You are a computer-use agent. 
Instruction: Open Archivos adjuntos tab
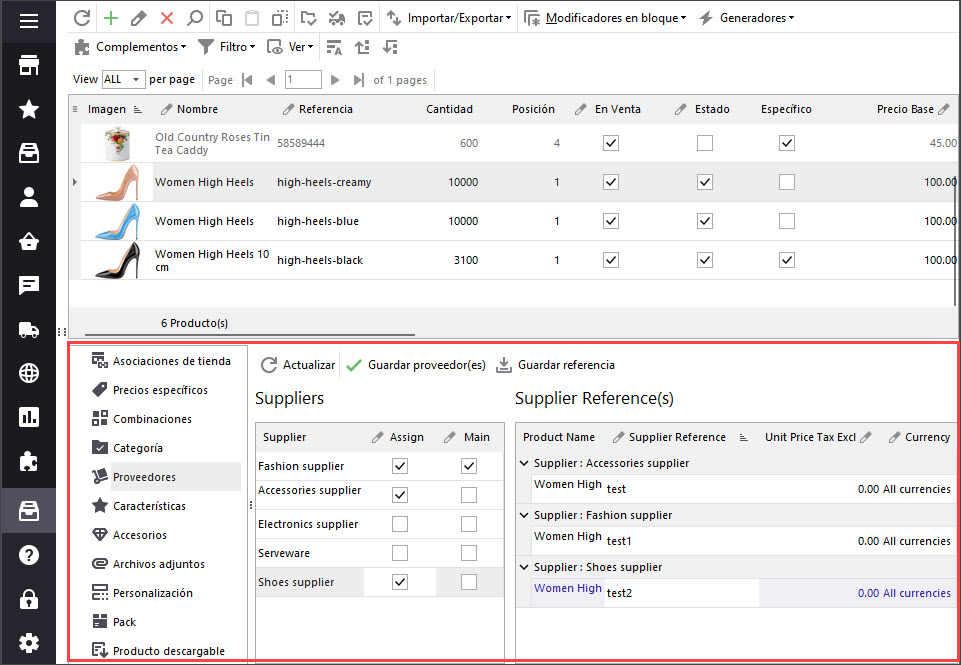pos(148,564)
